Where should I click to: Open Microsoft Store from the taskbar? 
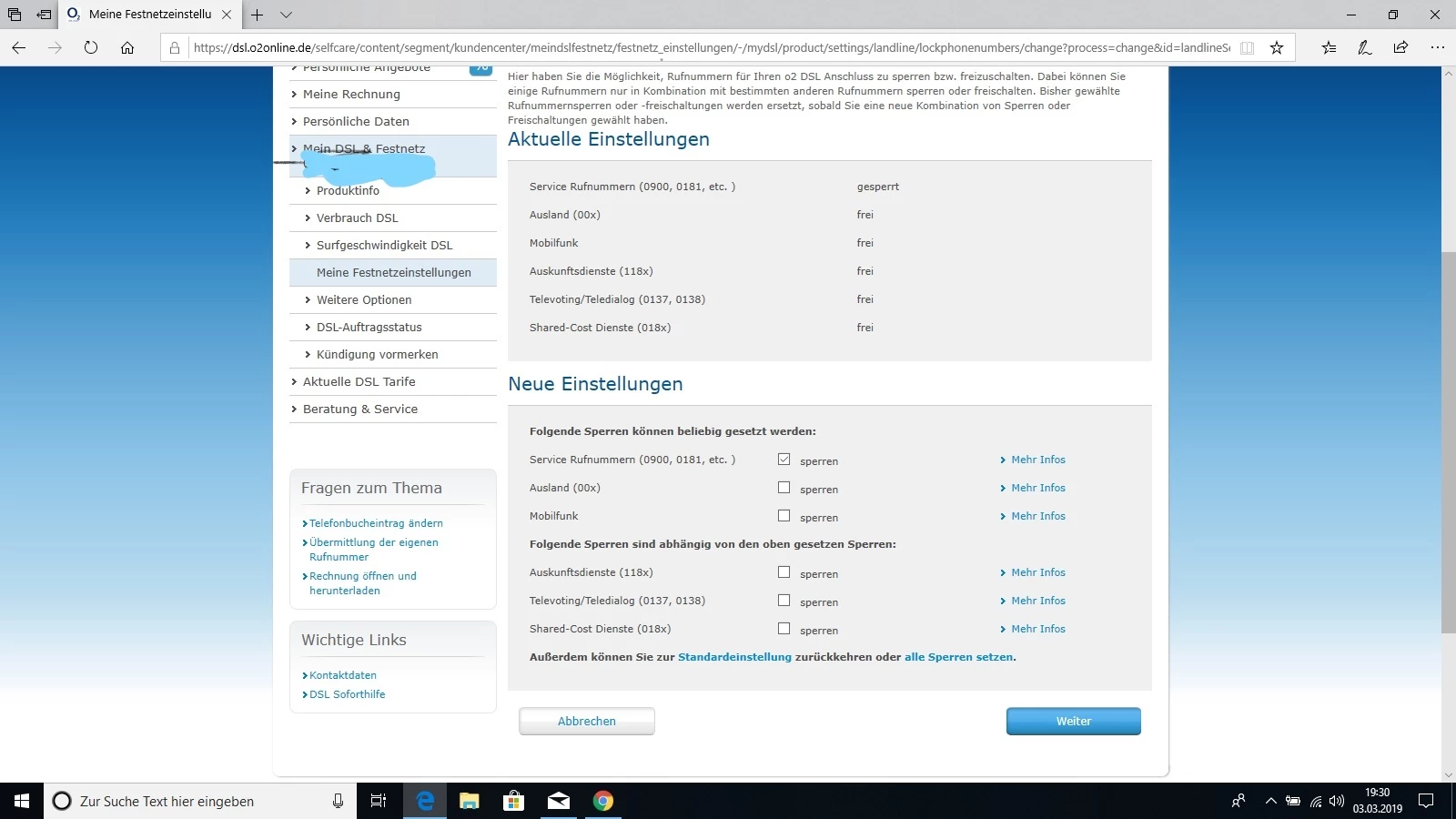(x=514, y=801)
